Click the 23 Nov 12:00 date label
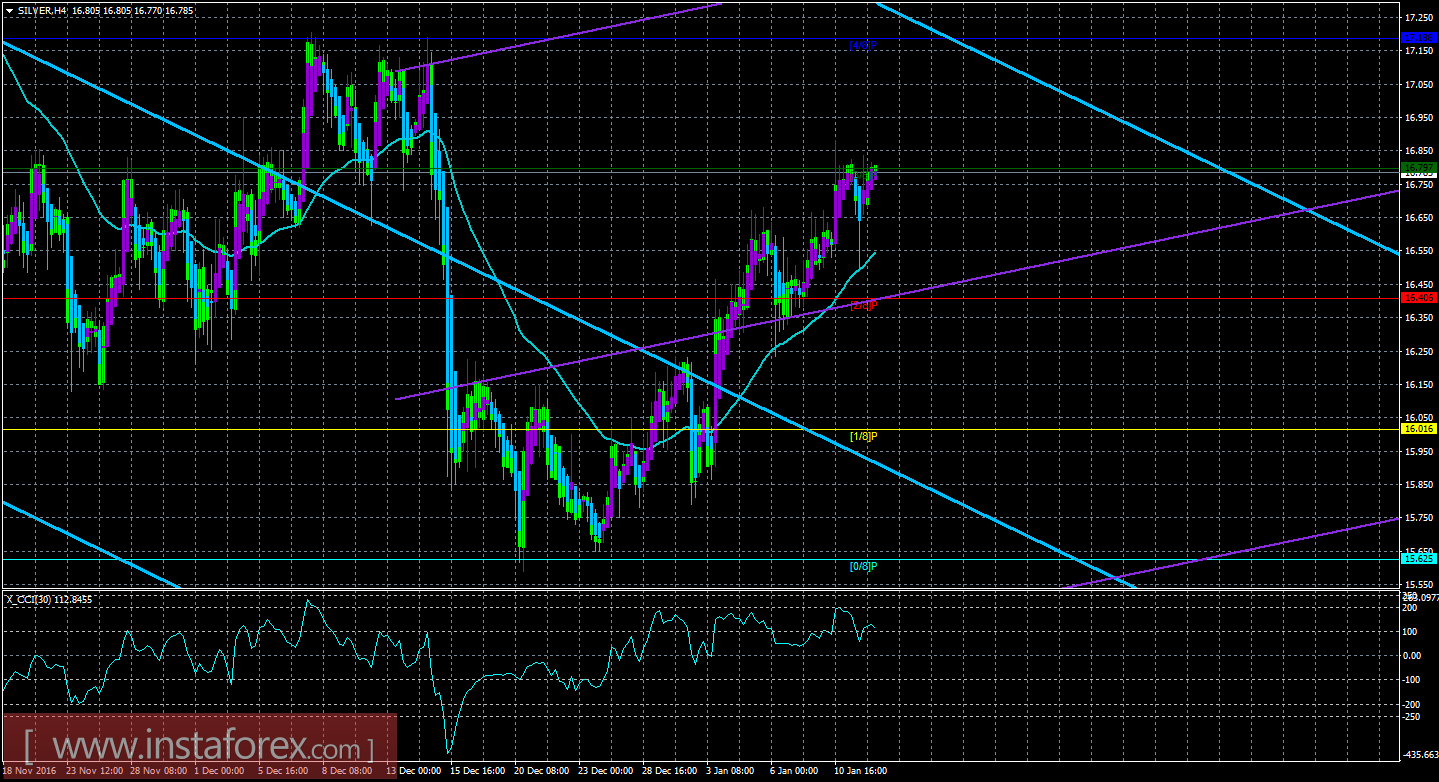 pyautogui.click(x=95, y=771)
